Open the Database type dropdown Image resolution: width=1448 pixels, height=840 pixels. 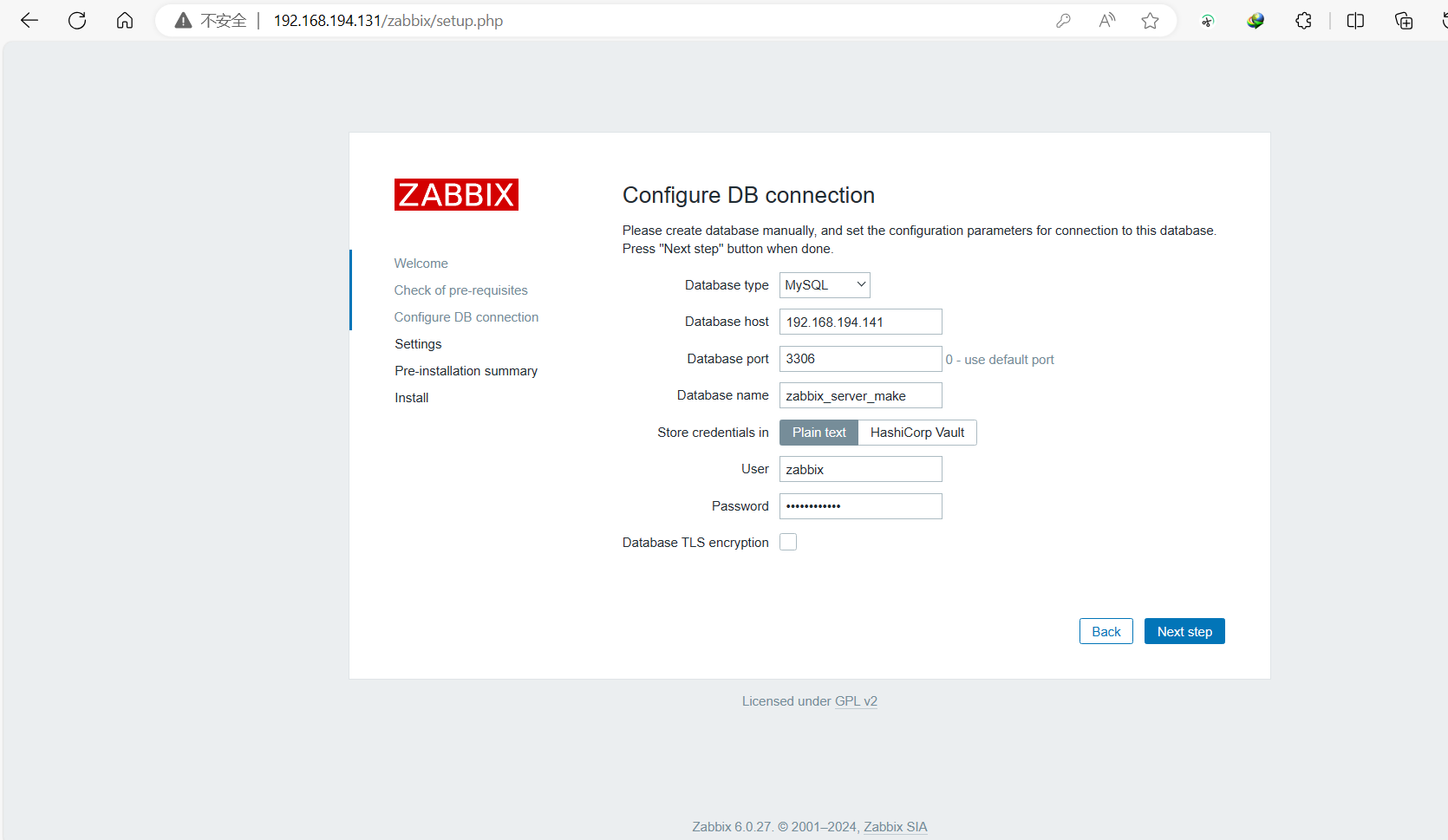(x=825, y=285)
